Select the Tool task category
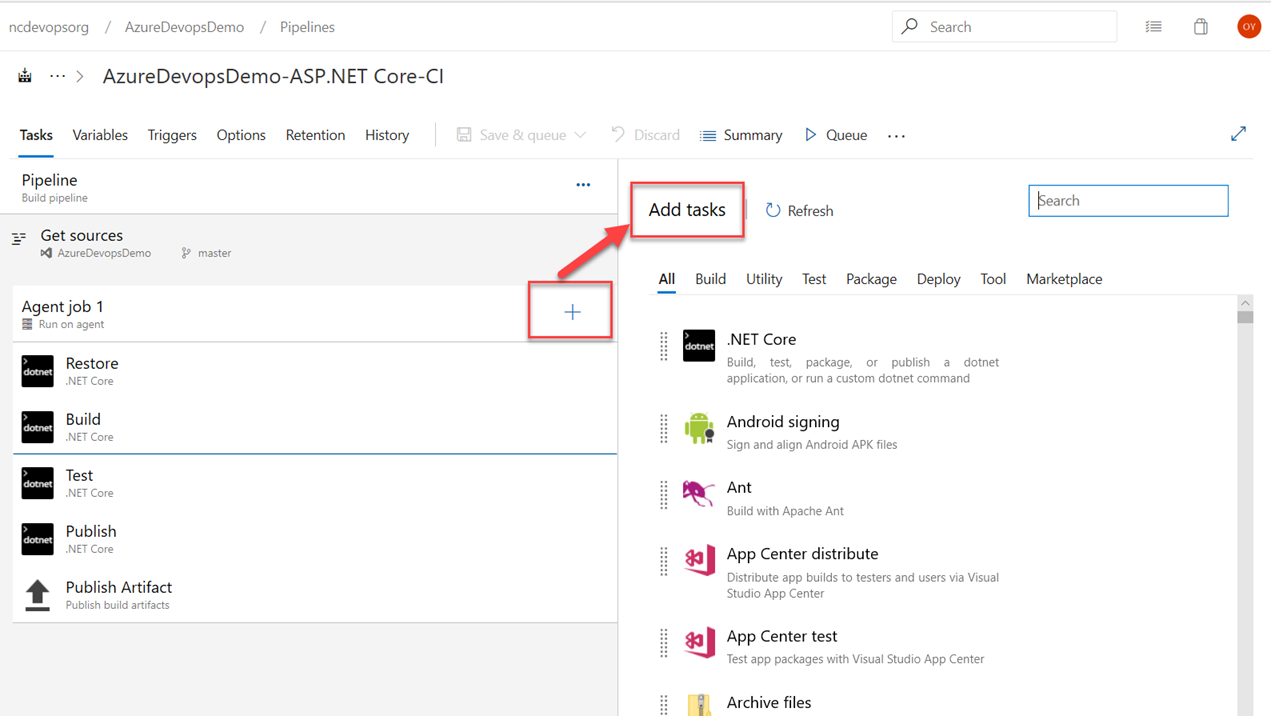The width and height of the screenshot is (1271, 716). (x=993, y=279)
